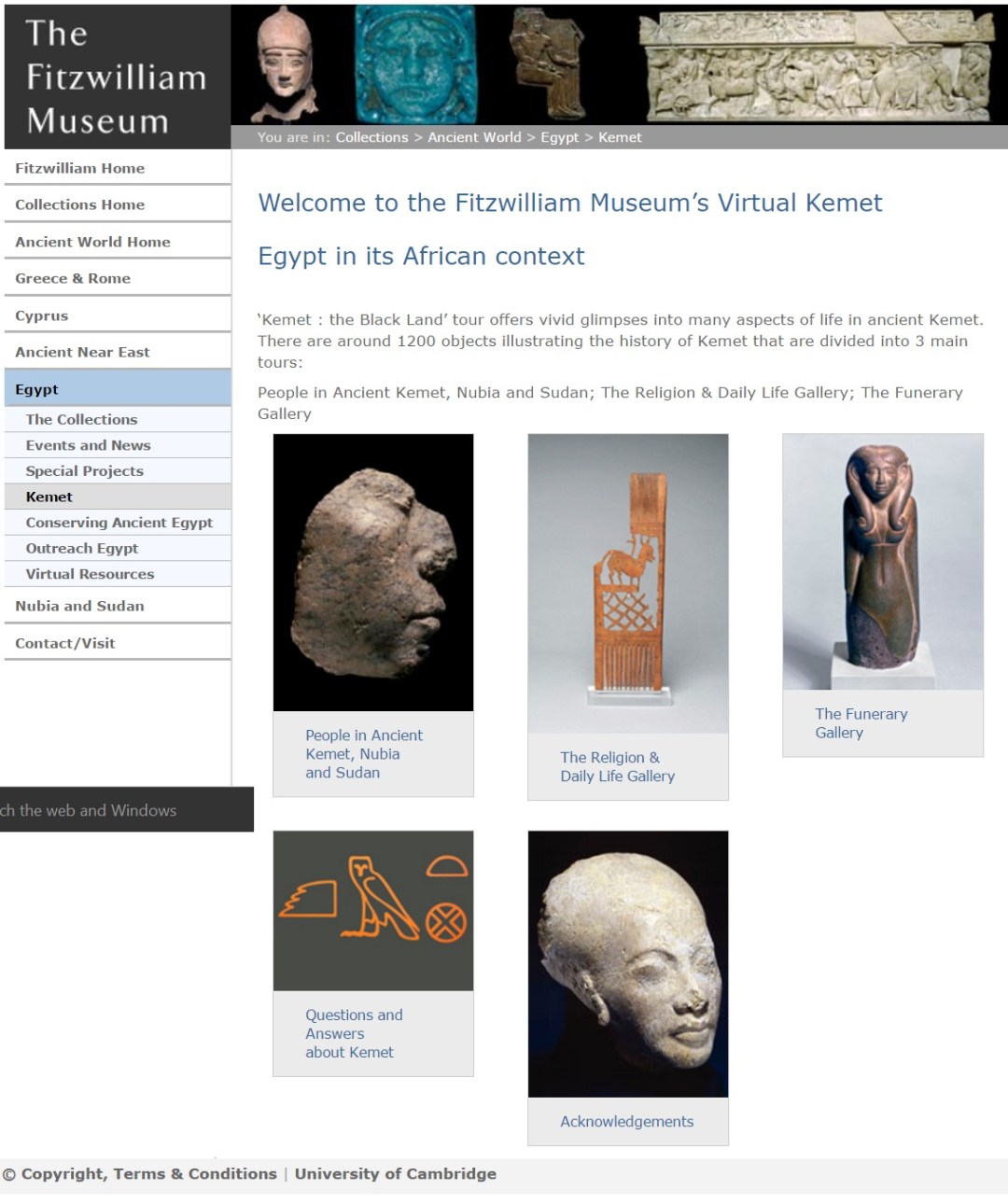Open The Collections under Egypt
The width and height of the screenshot is (1008, 1204).
pos(83,419)
